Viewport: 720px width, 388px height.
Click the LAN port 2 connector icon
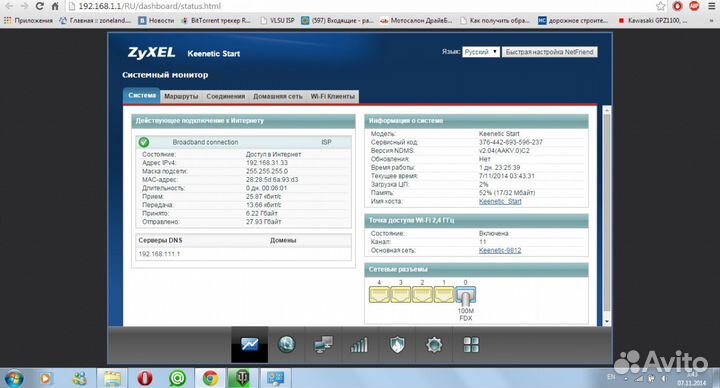[422, 294]
